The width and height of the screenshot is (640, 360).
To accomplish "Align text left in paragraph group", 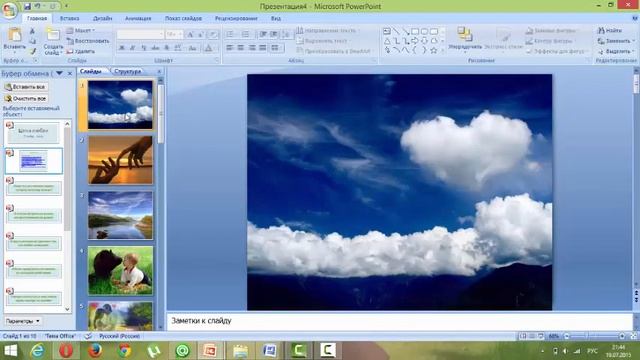I will pyautogui.click(x=230, y=48).
